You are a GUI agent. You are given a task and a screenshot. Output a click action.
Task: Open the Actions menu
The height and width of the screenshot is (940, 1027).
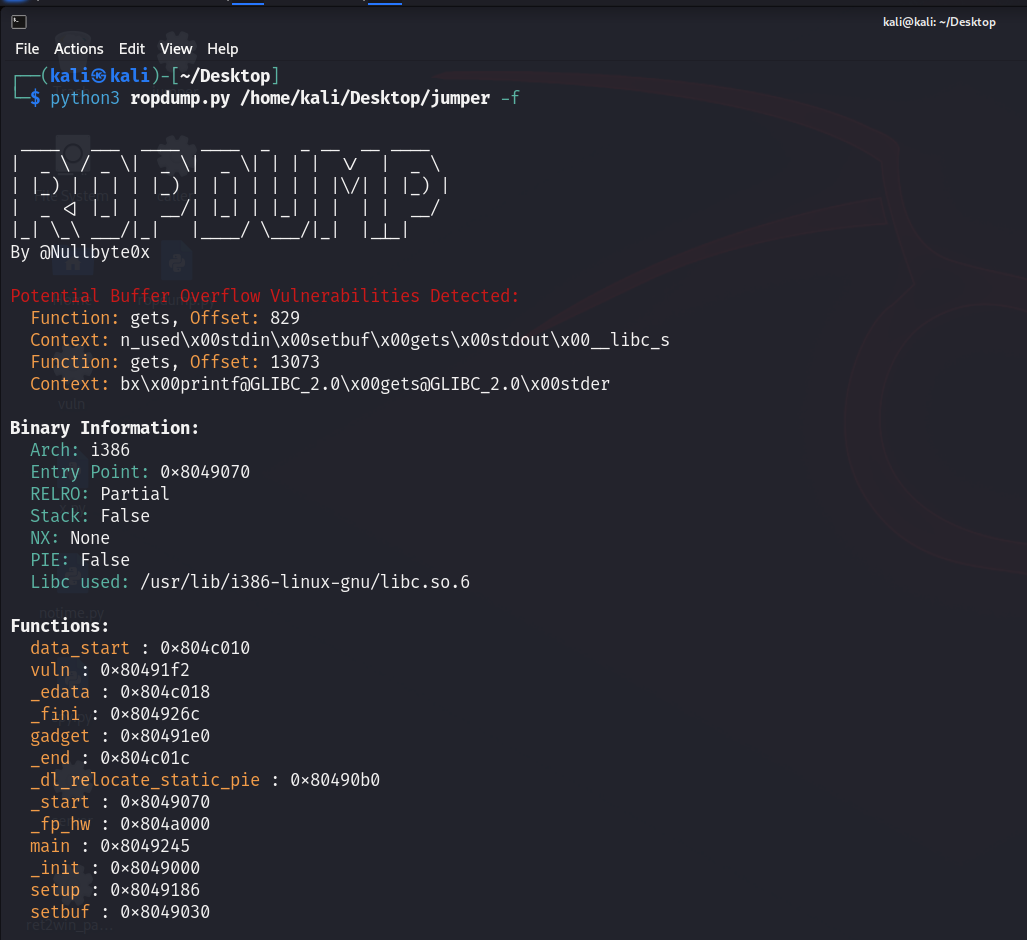pos(79,49)
